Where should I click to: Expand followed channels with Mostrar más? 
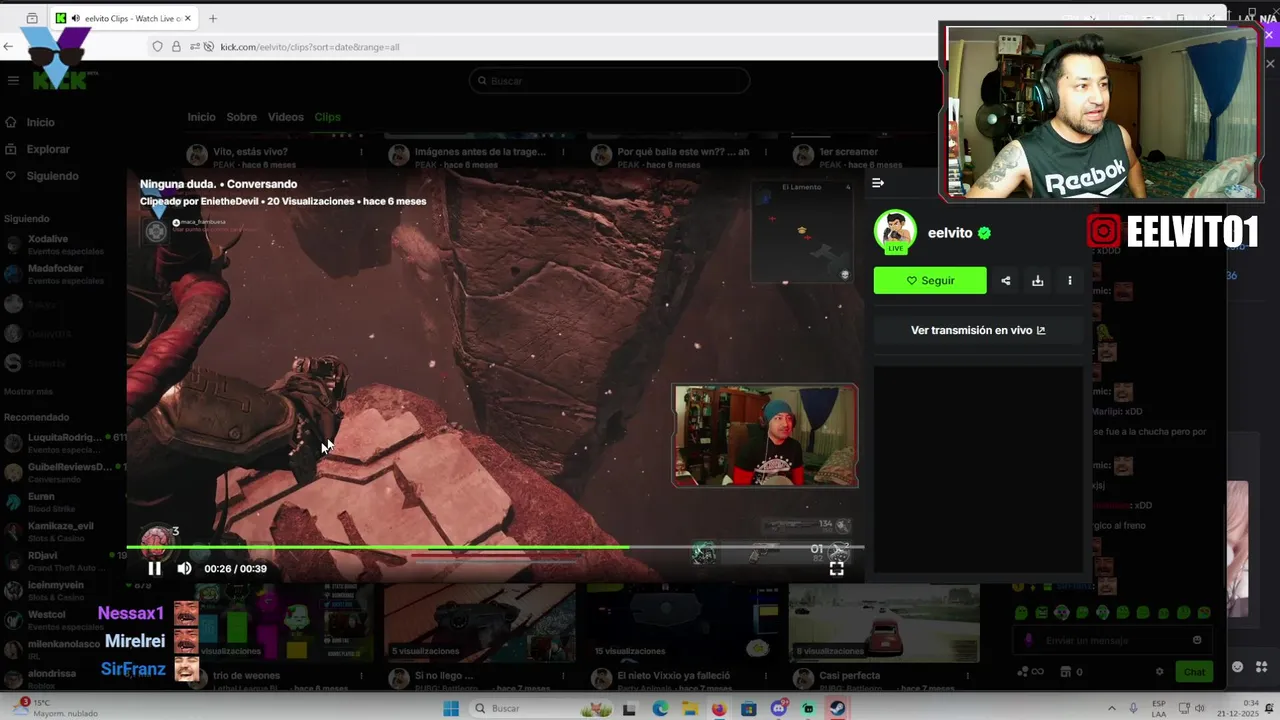(x=28, y=391)
